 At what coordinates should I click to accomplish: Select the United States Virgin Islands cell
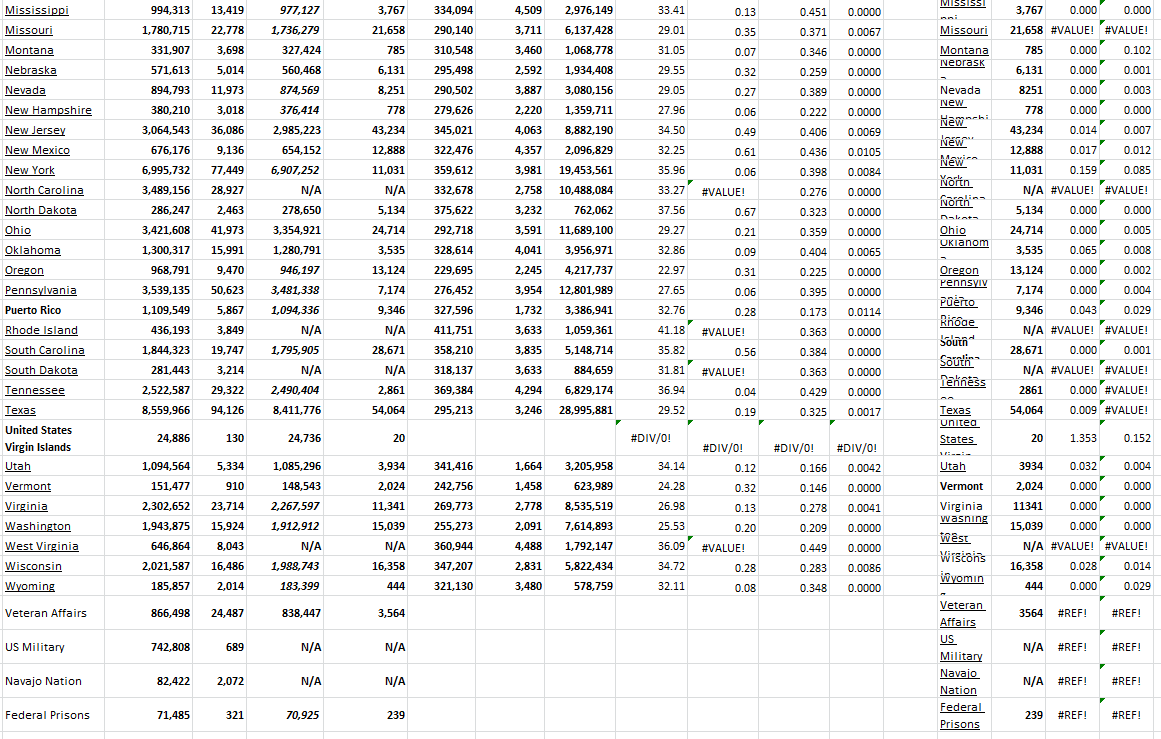[x=39, y=438]
